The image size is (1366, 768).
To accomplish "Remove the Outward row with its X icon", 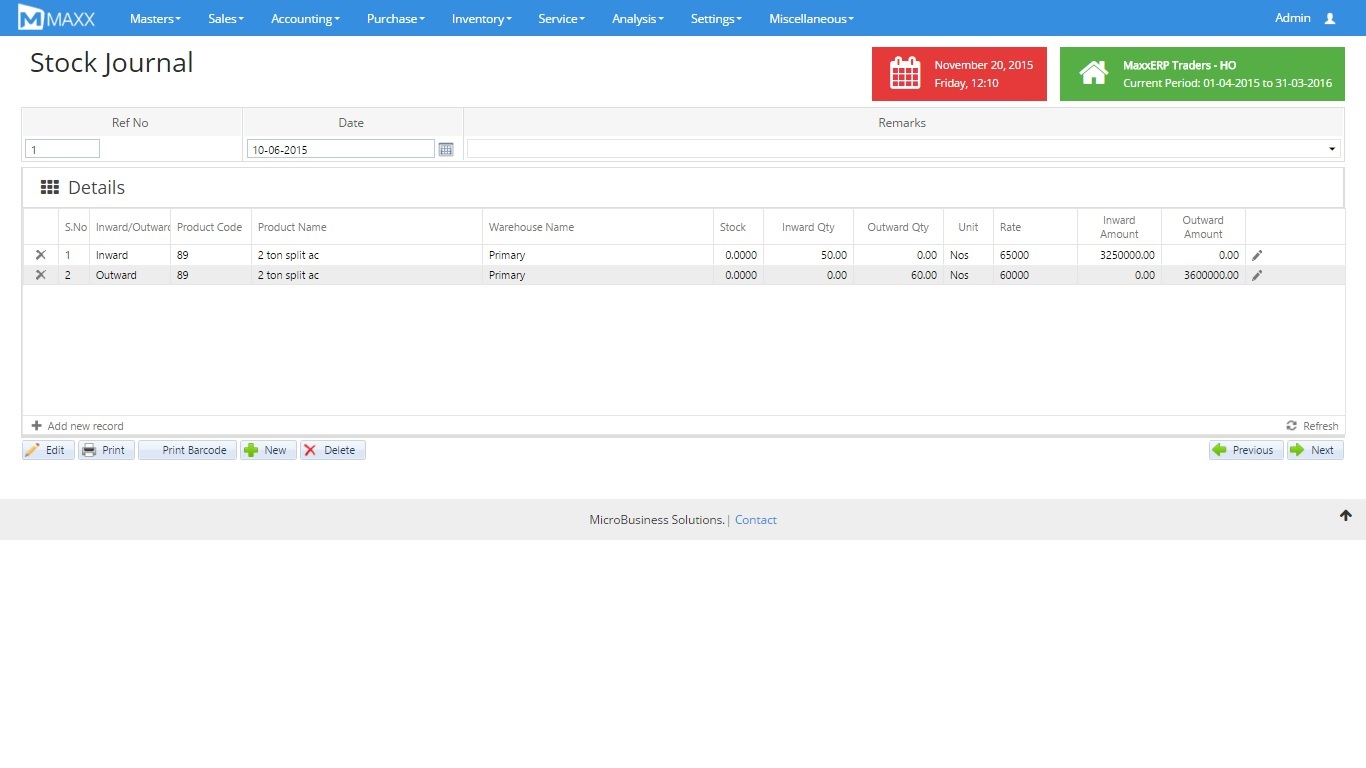I will (x=40, y=275).
